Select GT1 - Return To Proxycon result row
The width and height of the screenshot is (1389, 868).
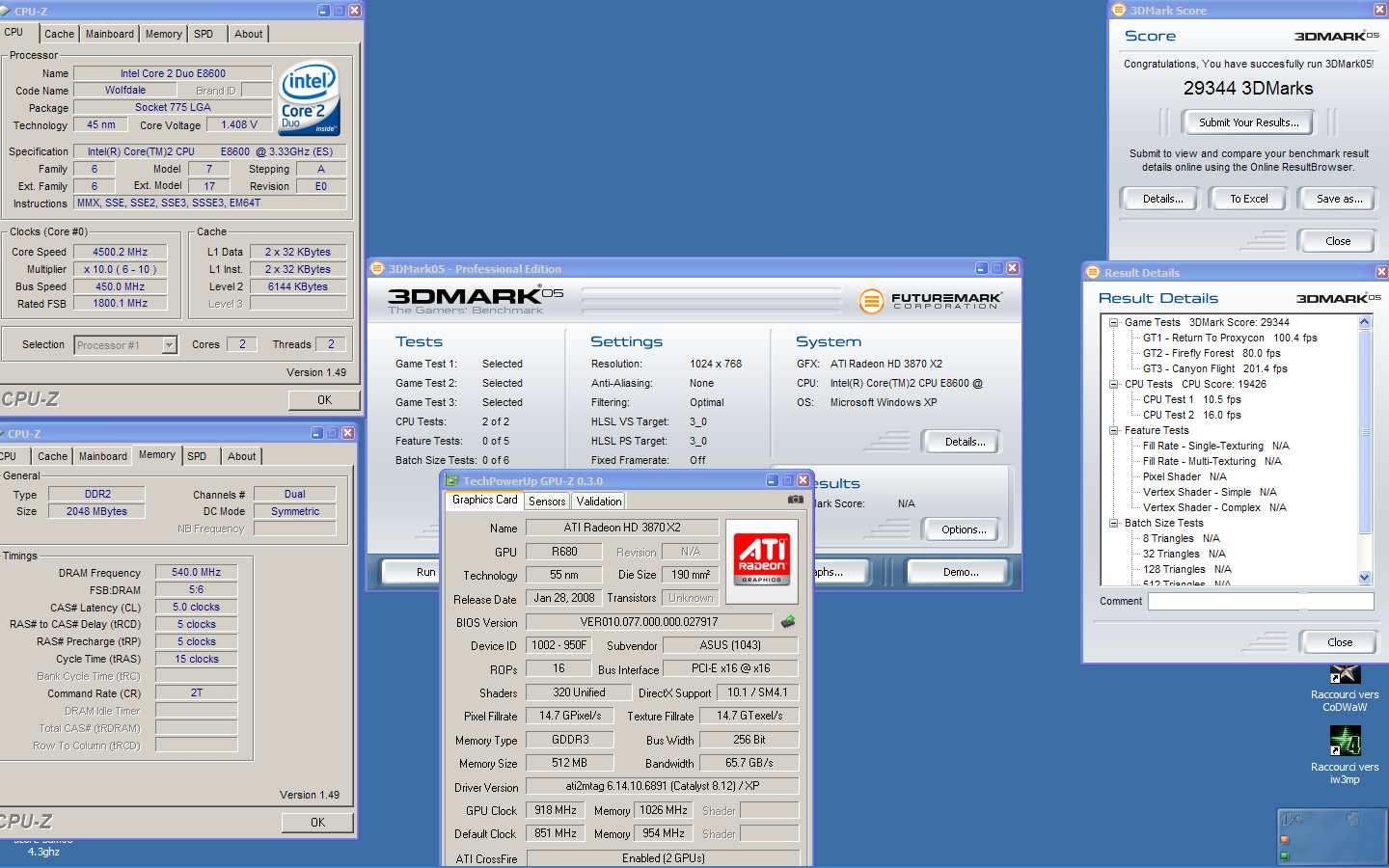[1230, 338]
